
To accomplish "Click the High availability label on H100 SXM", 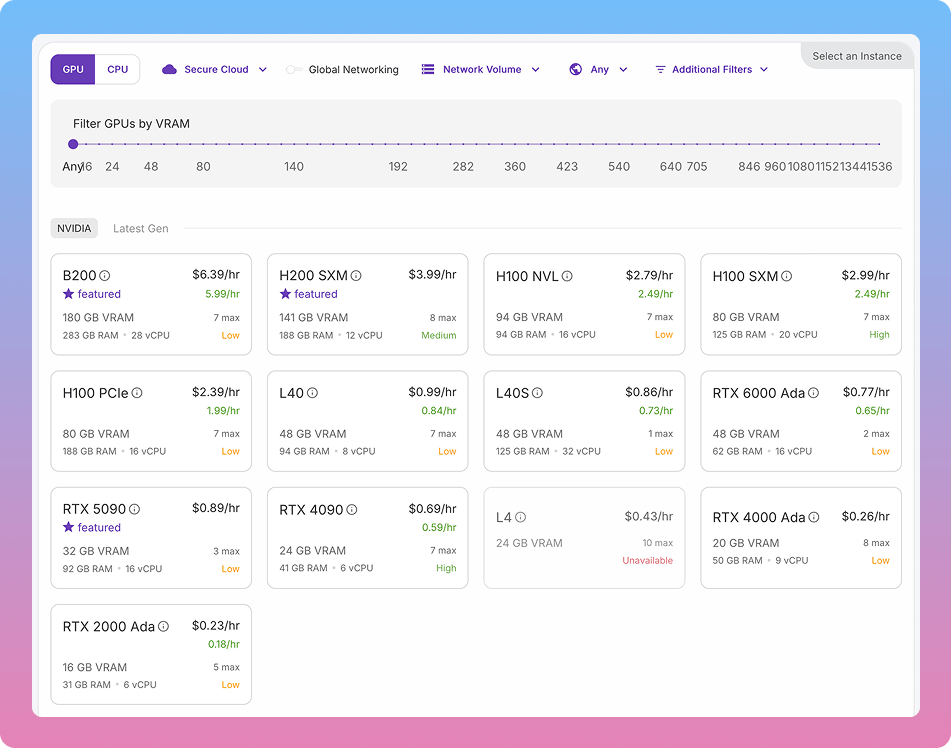I will [879, 335].
